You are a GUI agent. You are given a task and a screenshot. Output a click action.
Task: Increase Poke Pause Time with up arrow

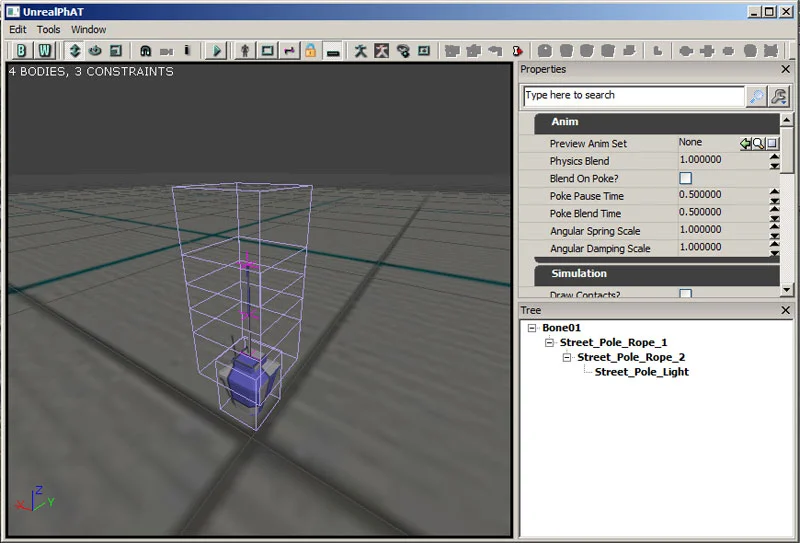(774, 191)
